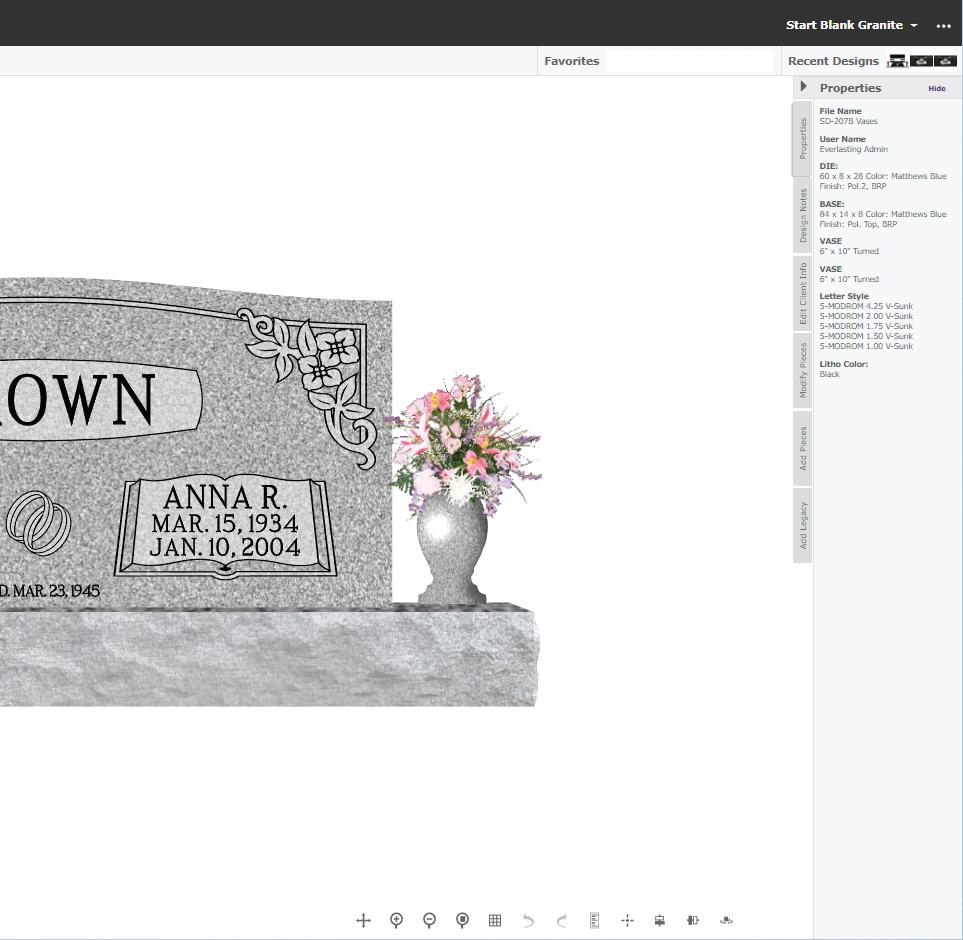This screenshot has width=963, height=940.
Task: Click the zoom-to-fit magnifier icon
Action: coord(462,920)
